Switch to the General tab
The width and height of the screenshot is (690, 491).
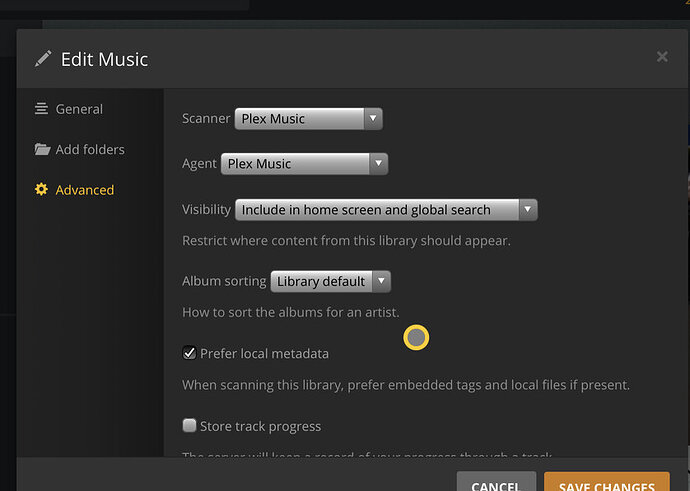[79, 109]
